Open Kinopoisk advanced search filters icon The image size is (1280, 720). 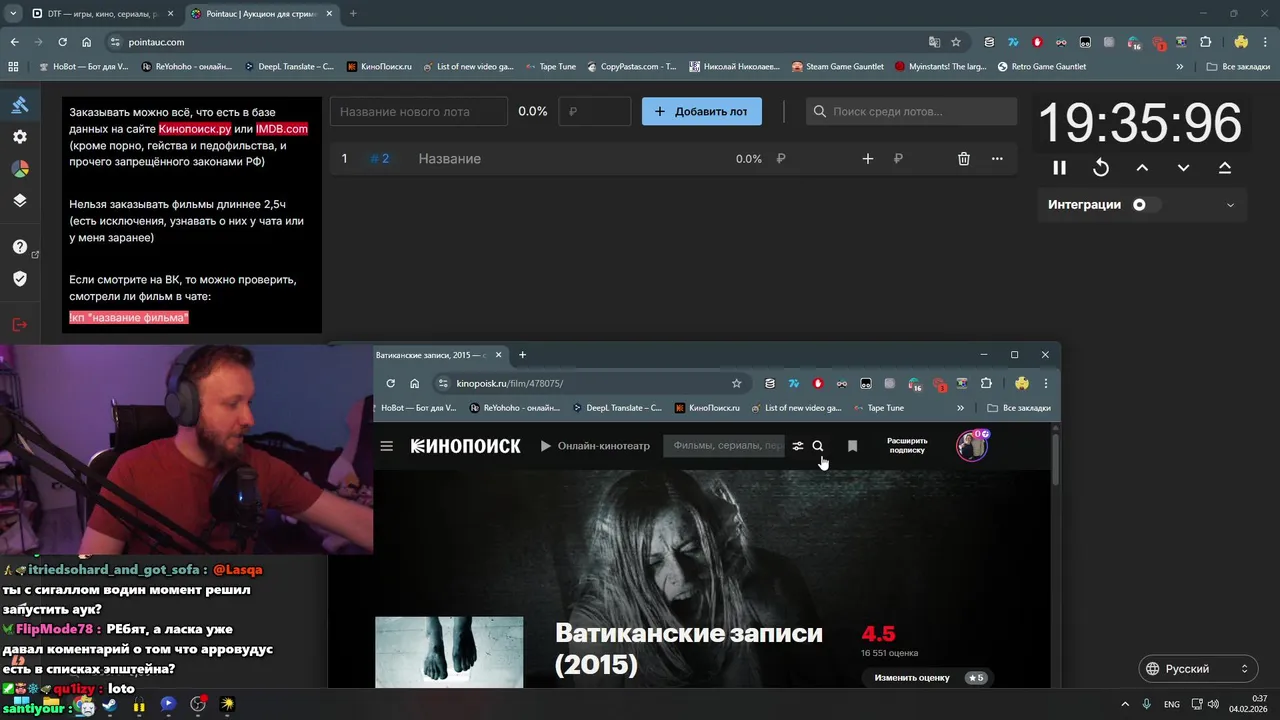tap(798, 446)
